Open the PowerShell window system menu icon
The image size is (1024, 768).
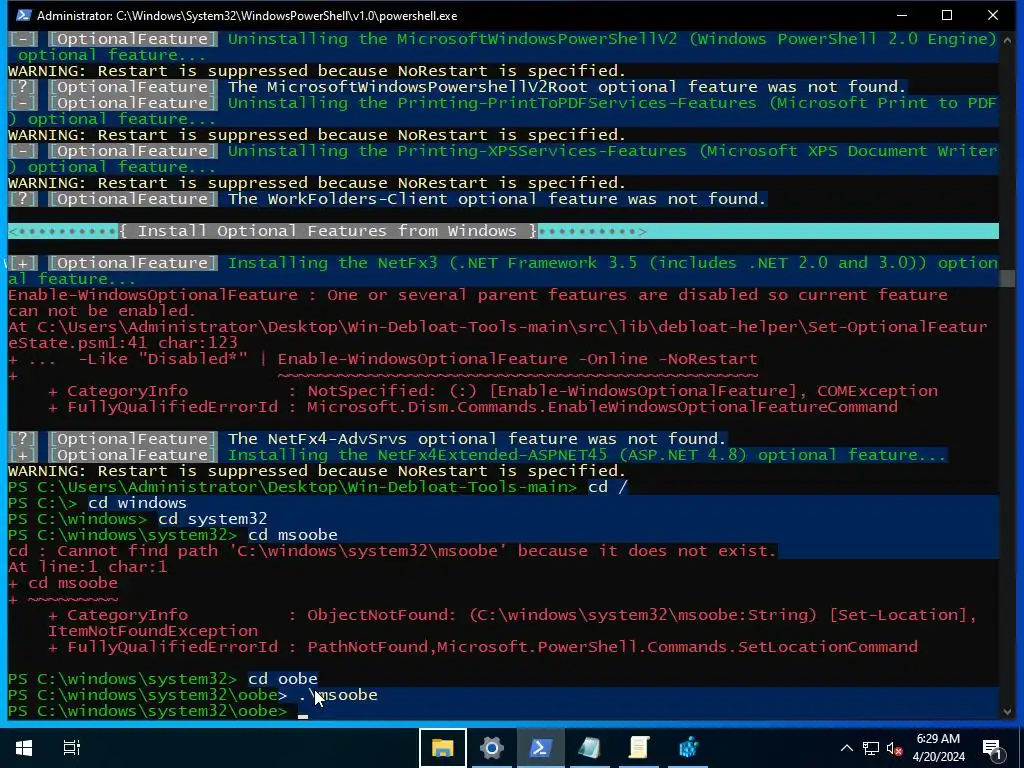24,15
